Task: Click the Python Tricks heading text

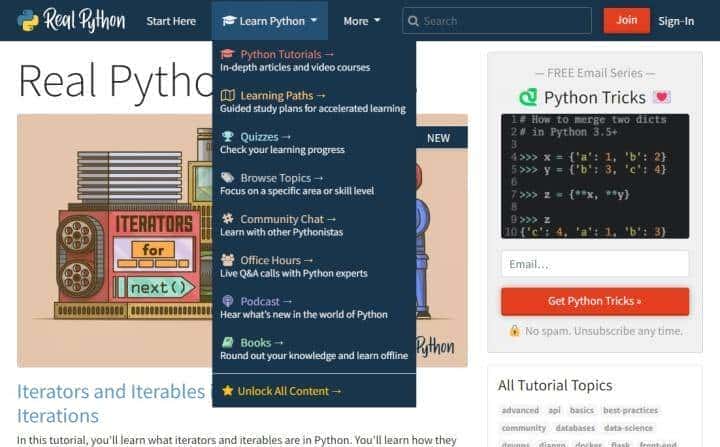Action: pyautogui.click(x=595, y=97)
